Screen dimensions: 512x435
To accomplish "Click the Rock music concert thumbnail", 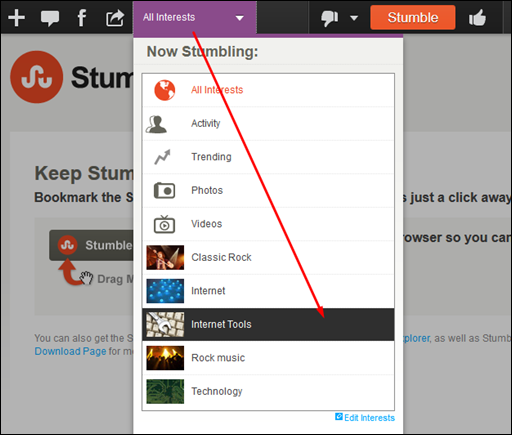I will click(165, 358).
